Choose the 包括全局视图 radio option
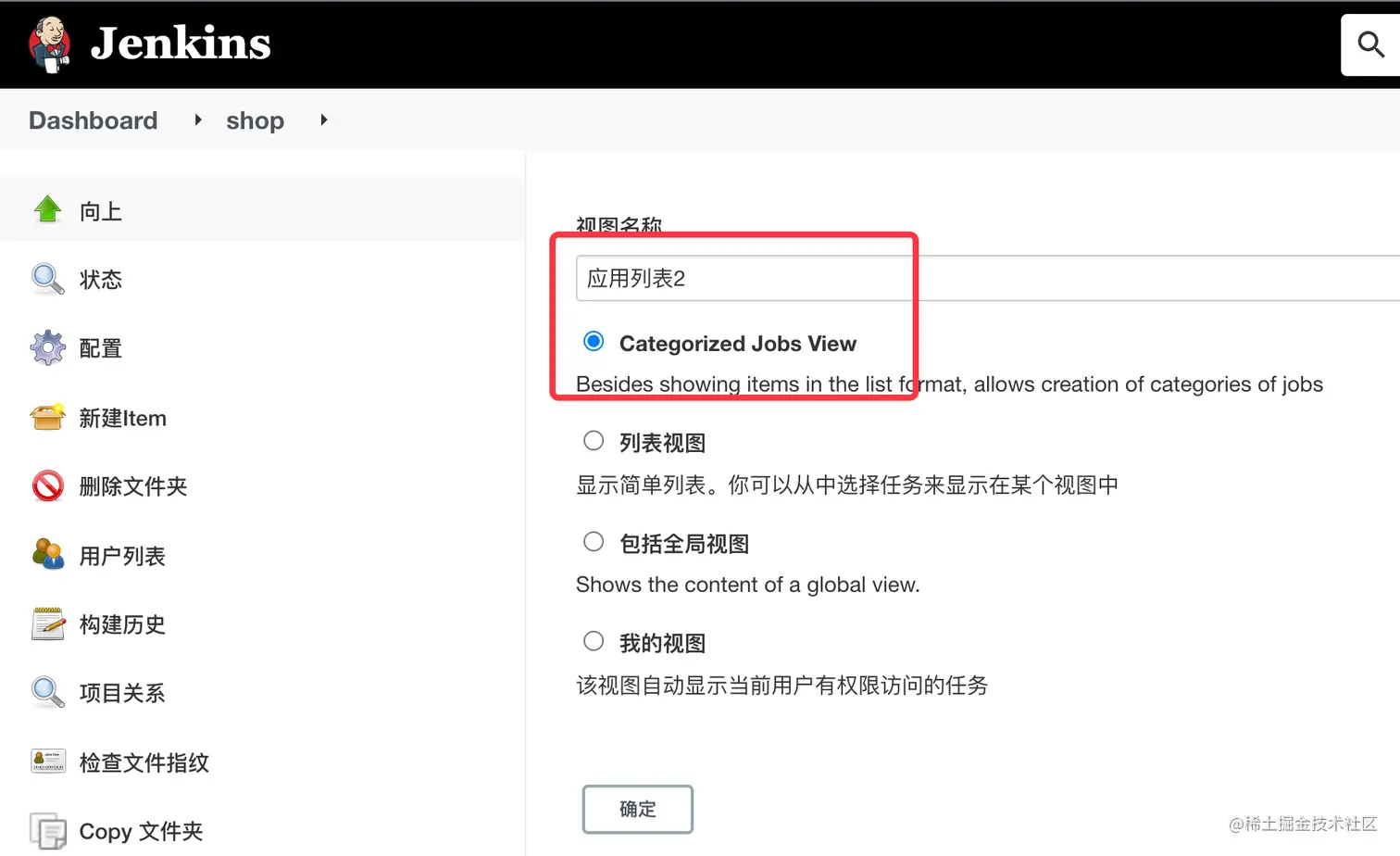 (x=594, y=542)
